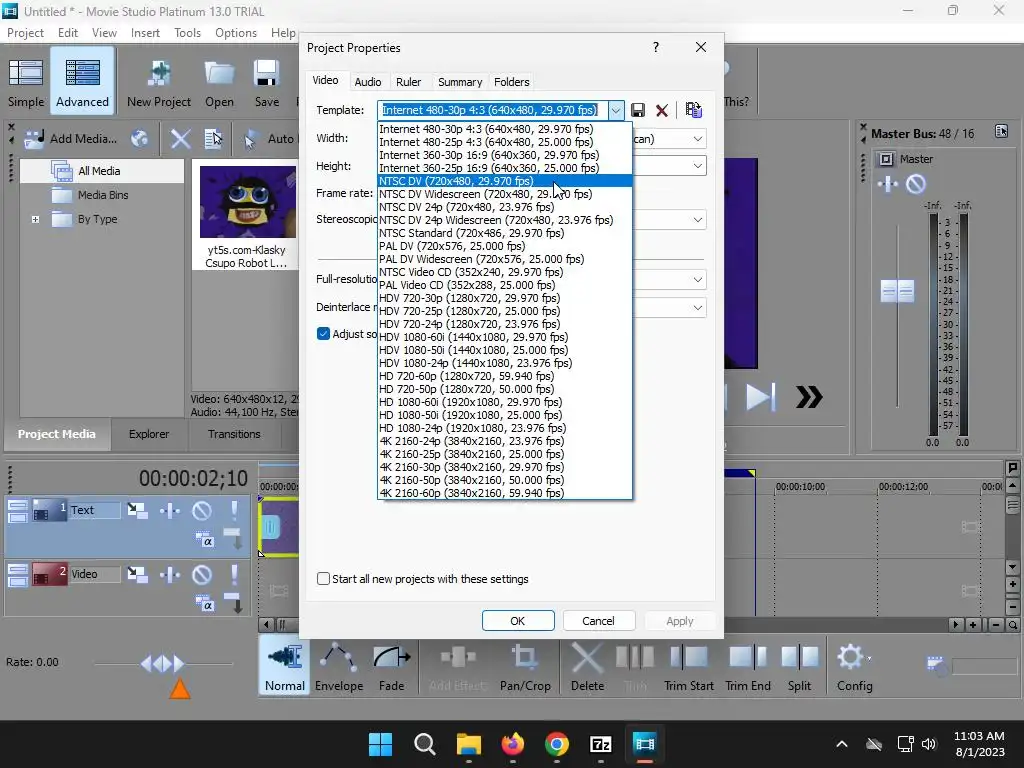Open Media Properties icon
The height and width of the screenshot is (768, 1024).
[213, 138]
